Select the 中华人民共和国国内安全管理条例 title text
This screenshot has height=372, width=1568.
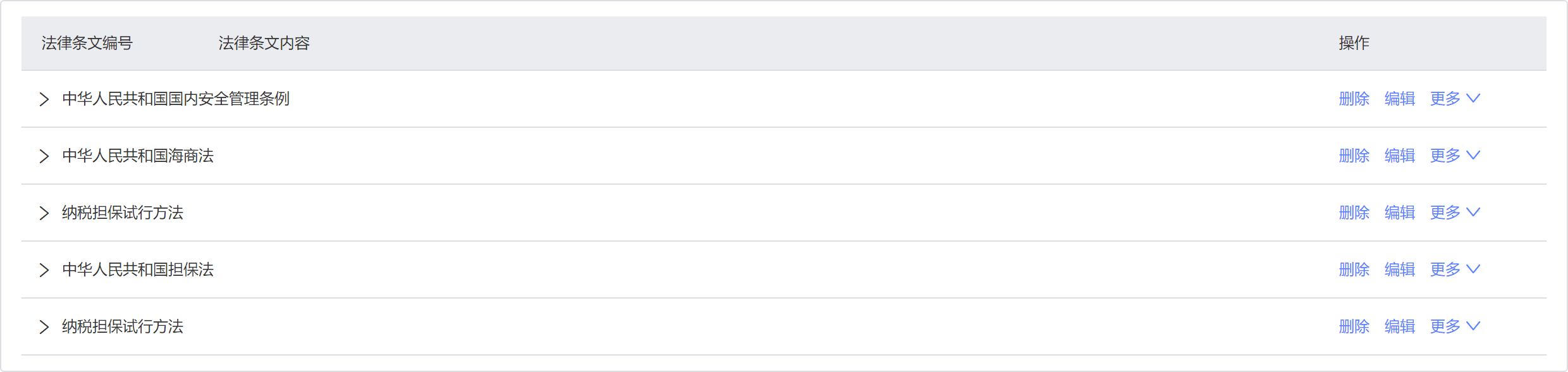pyautogui.click(x=176, y=99)
